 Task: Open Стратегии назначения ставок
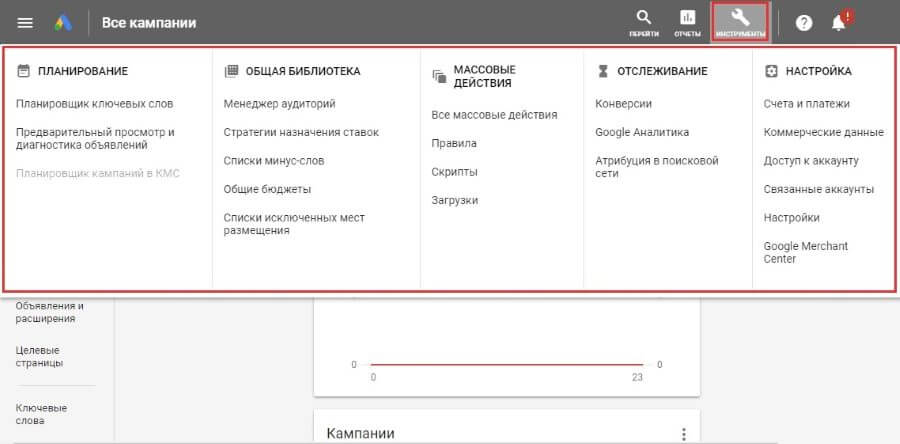point(301,133)
